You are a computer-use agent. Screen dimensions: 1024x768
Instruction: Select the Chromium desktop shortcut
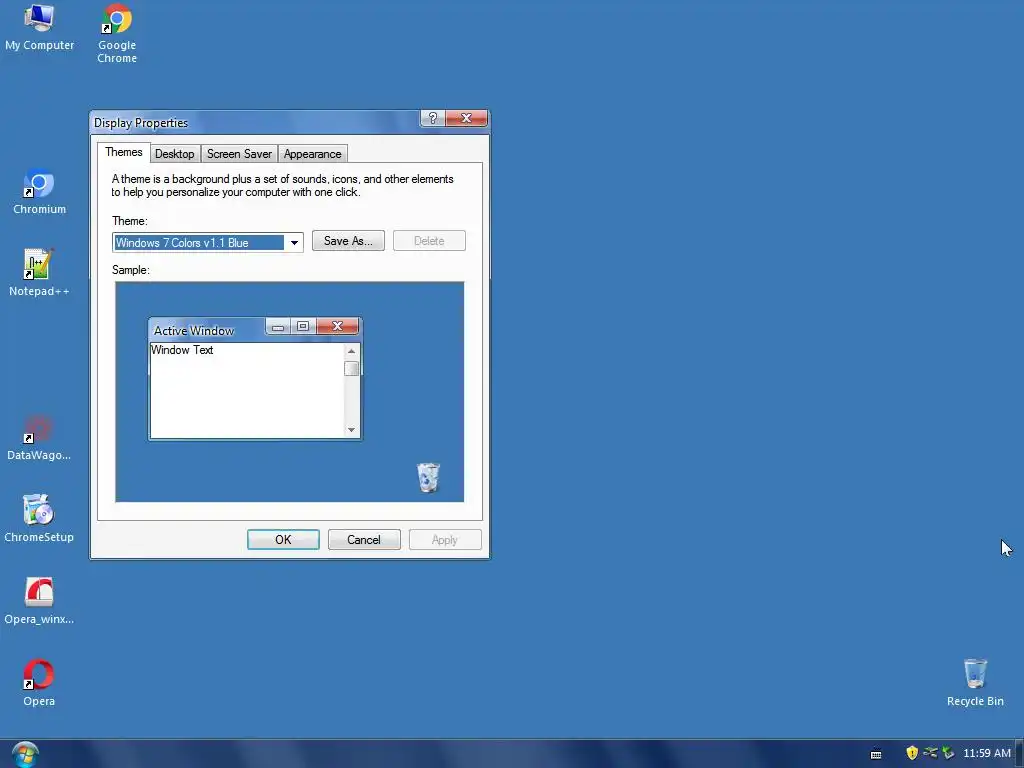pos(39,192)
